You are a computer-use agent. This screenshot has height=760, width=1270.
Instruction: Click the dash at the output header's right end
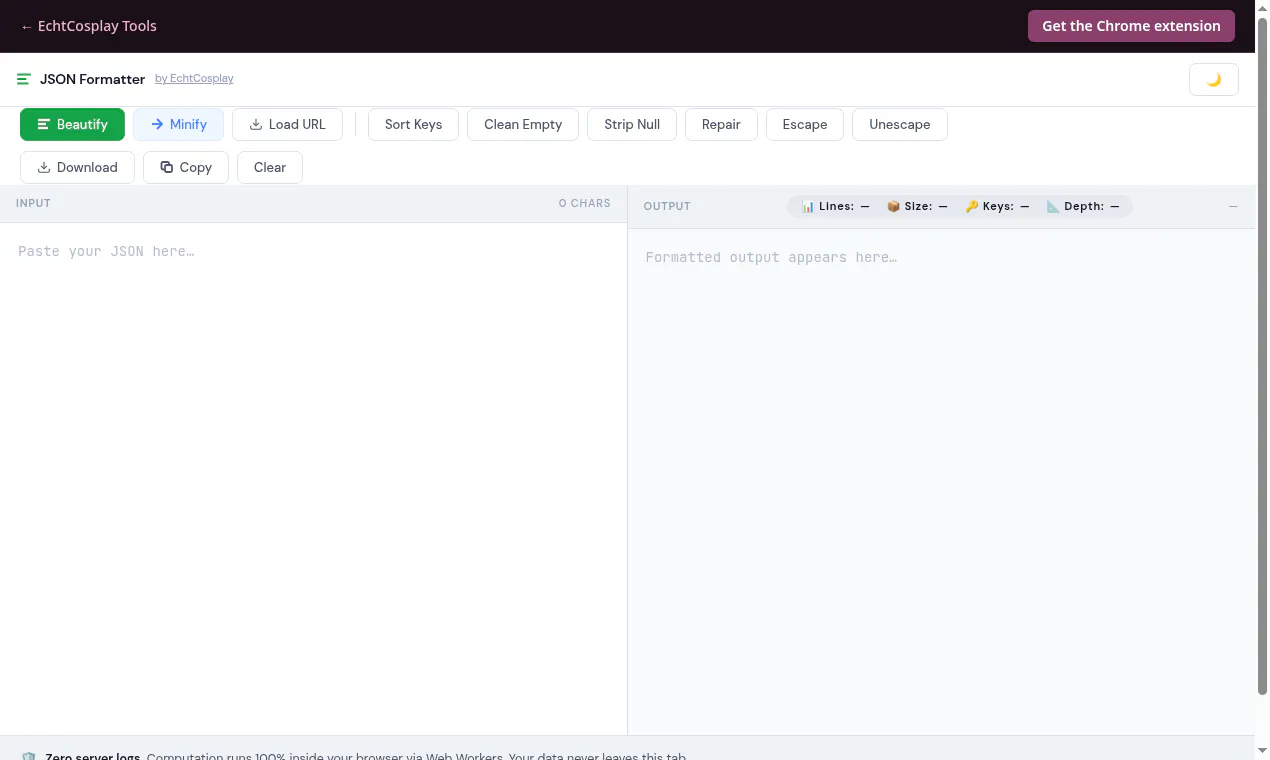click(x=1233, y=206)
